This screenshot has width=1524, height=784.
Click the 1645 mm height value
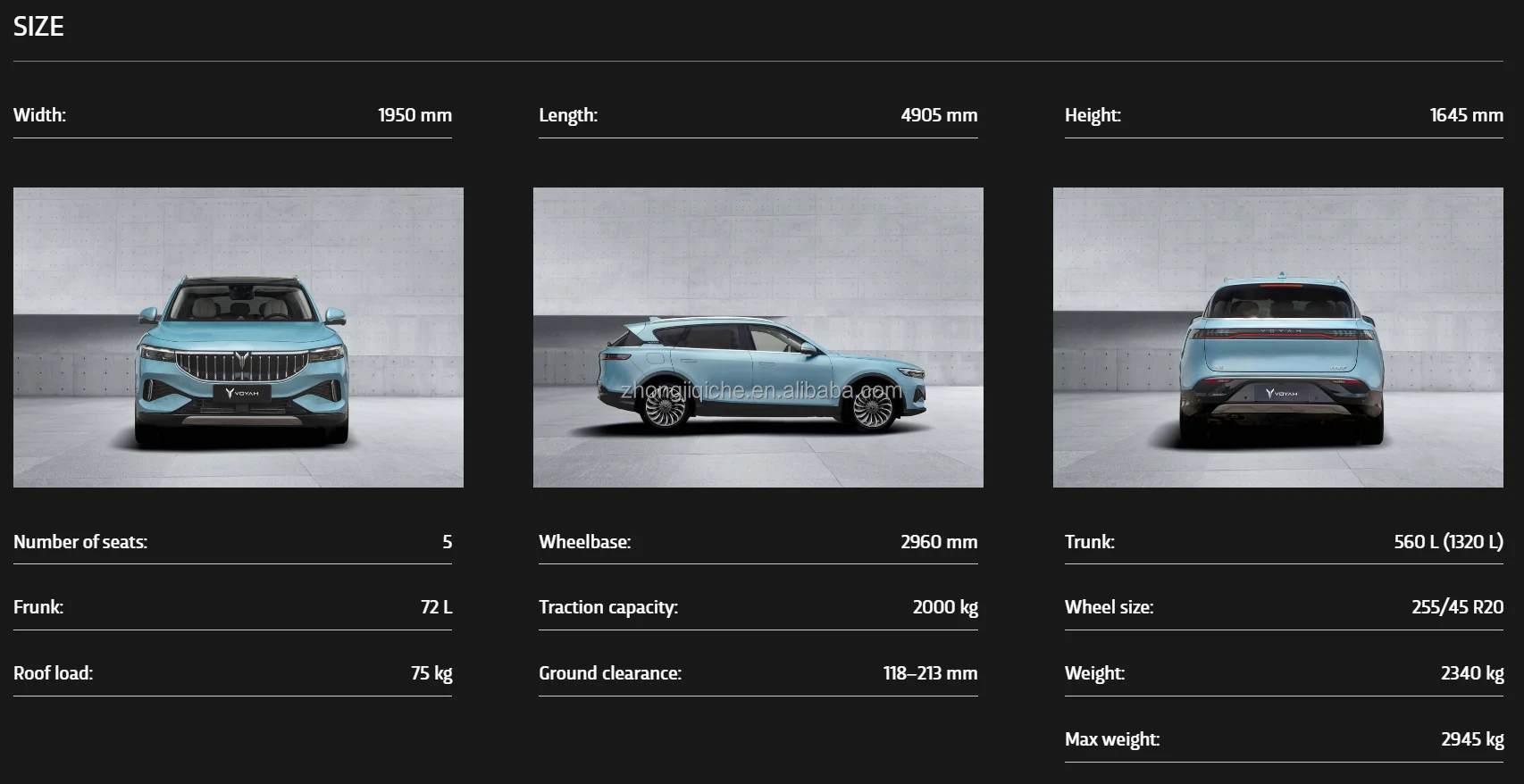1466,115
